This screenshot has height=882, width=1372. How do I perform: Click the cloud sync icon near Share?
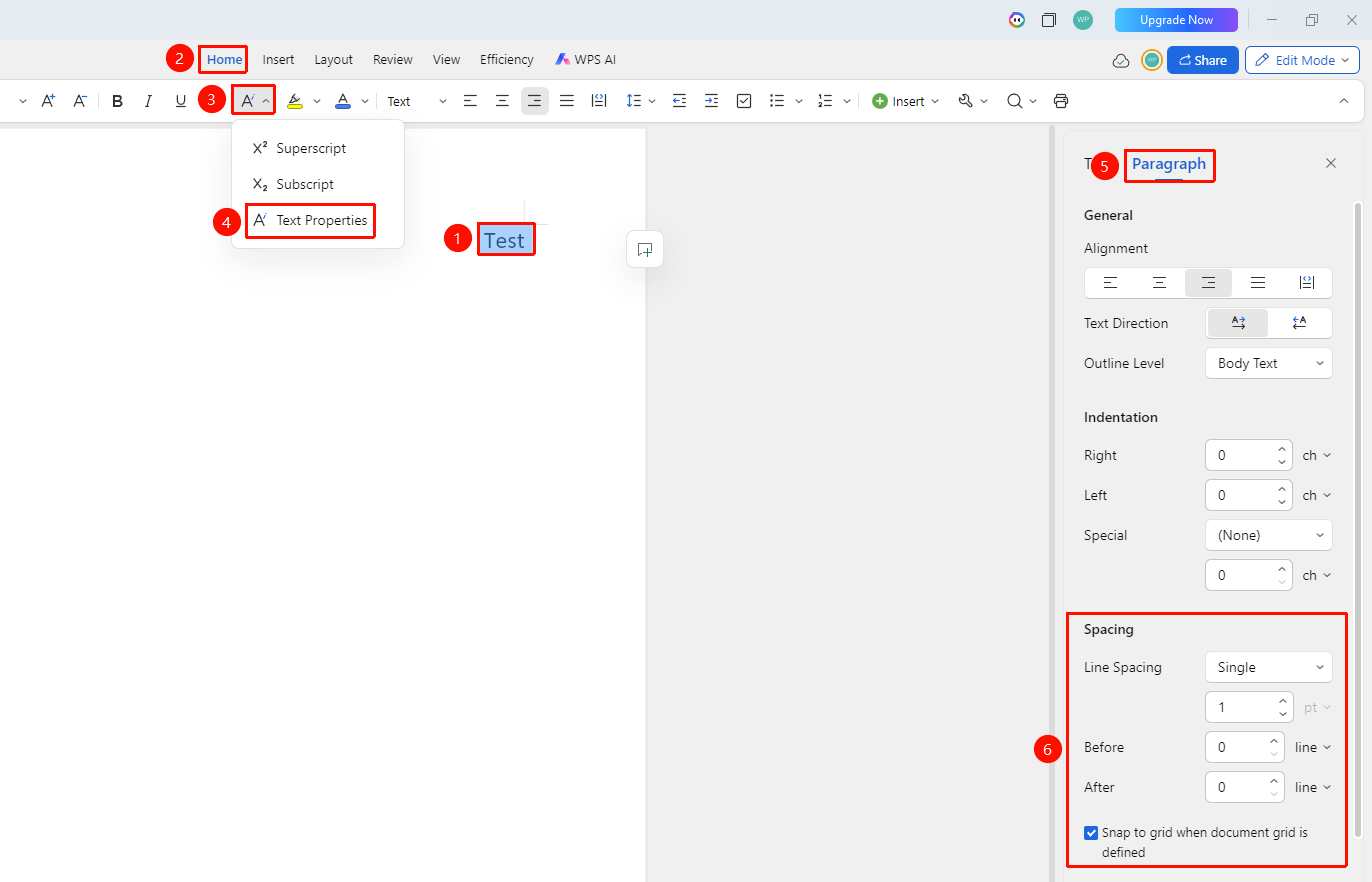1121,60
